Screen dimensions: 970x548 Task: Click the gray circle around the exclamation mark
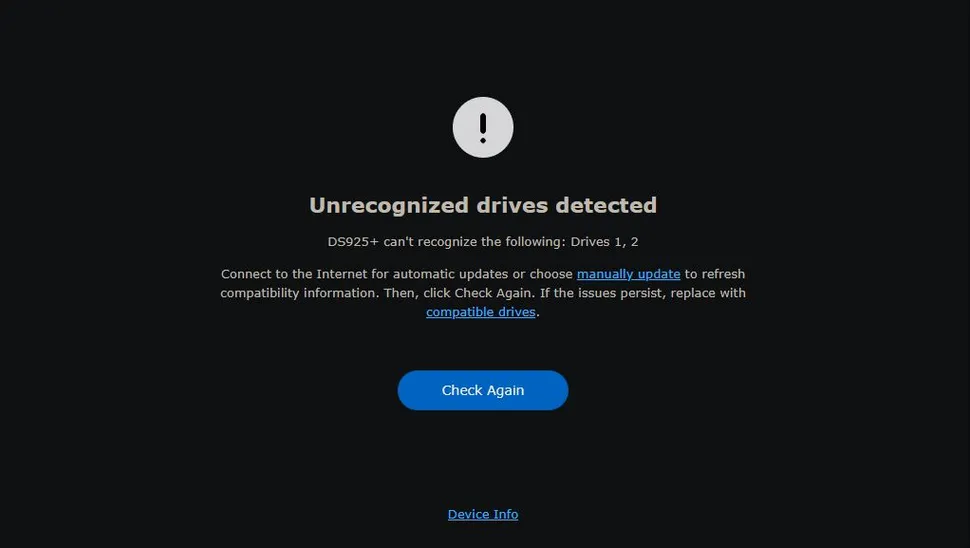point(483,127)
